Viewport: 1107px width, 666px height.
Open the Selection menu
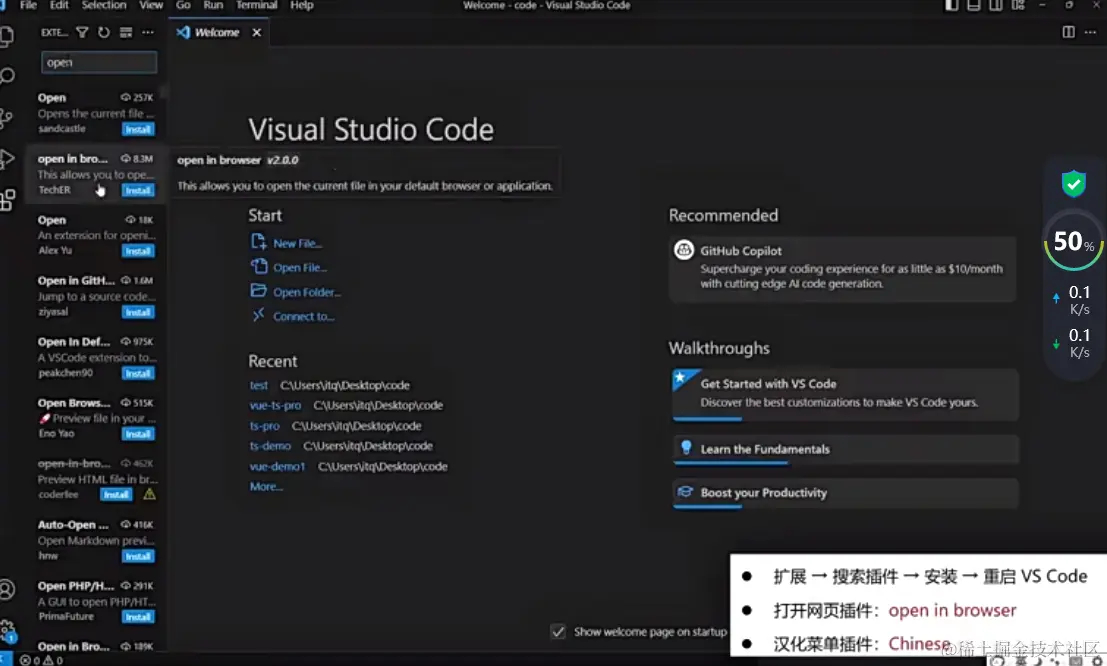tap(104, 5)
